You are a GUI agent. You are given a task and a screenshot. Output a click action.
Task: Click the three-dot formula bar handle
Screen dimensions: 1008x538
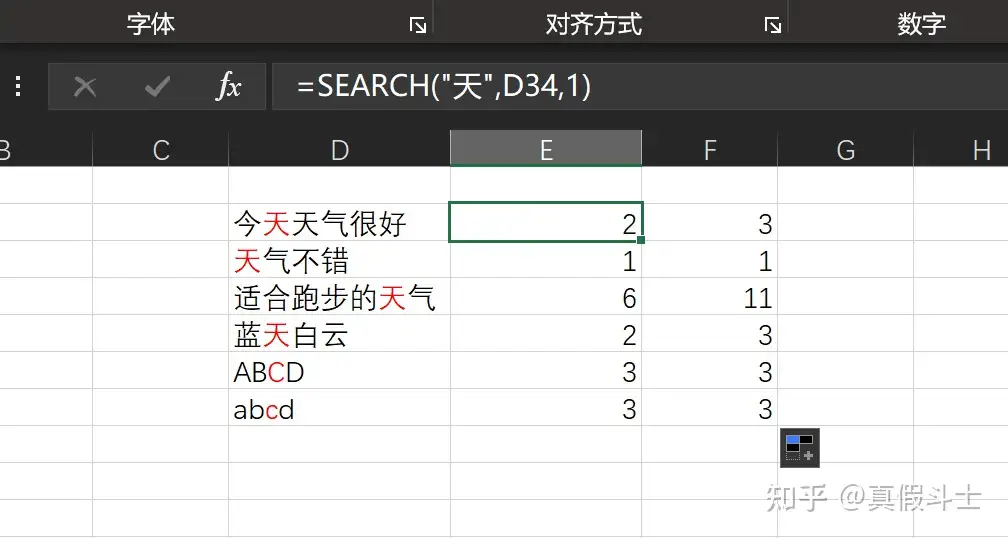pos(18,88)
